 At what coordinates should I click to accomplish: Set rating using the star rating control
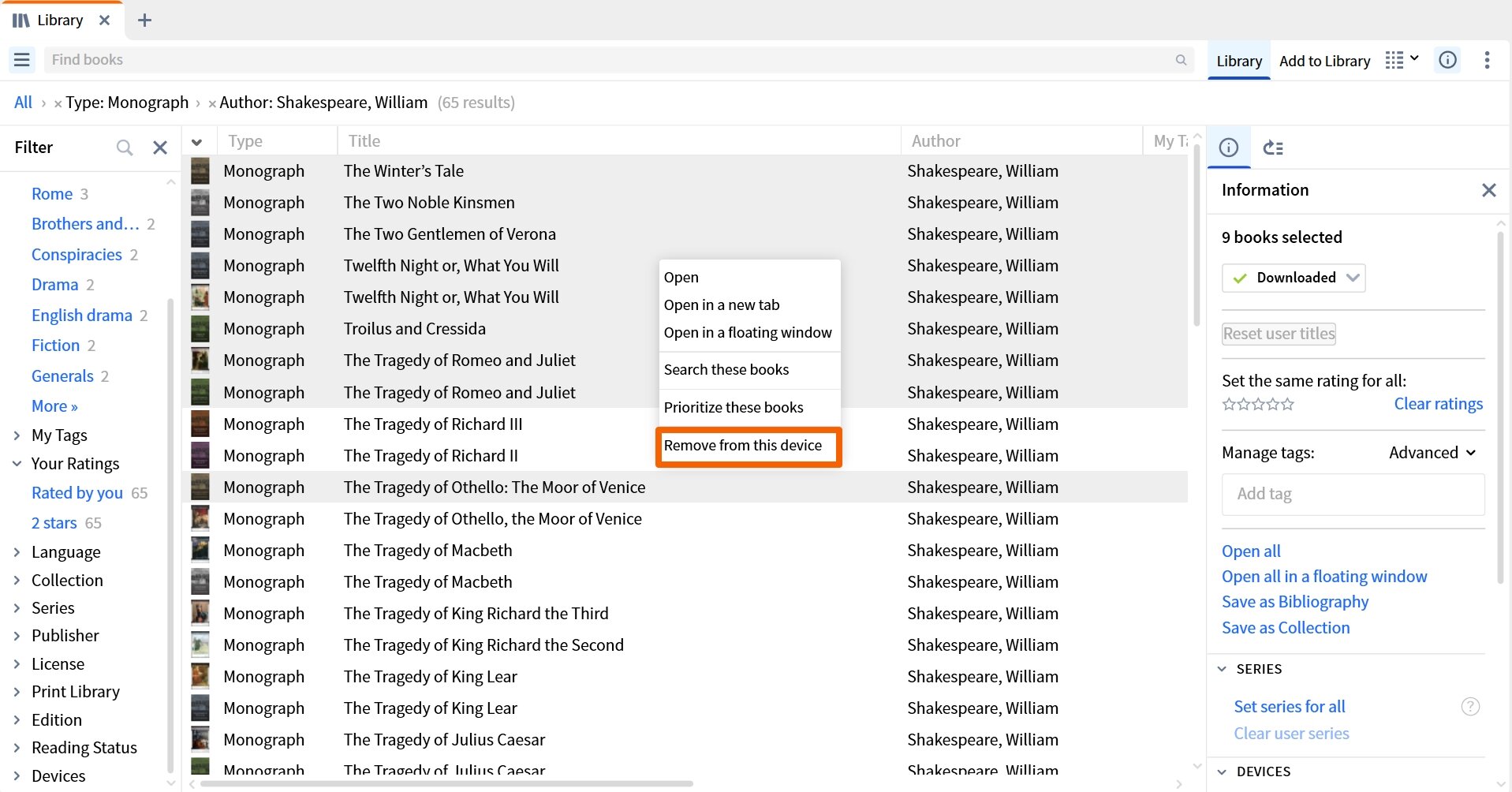click(1258, 405)
